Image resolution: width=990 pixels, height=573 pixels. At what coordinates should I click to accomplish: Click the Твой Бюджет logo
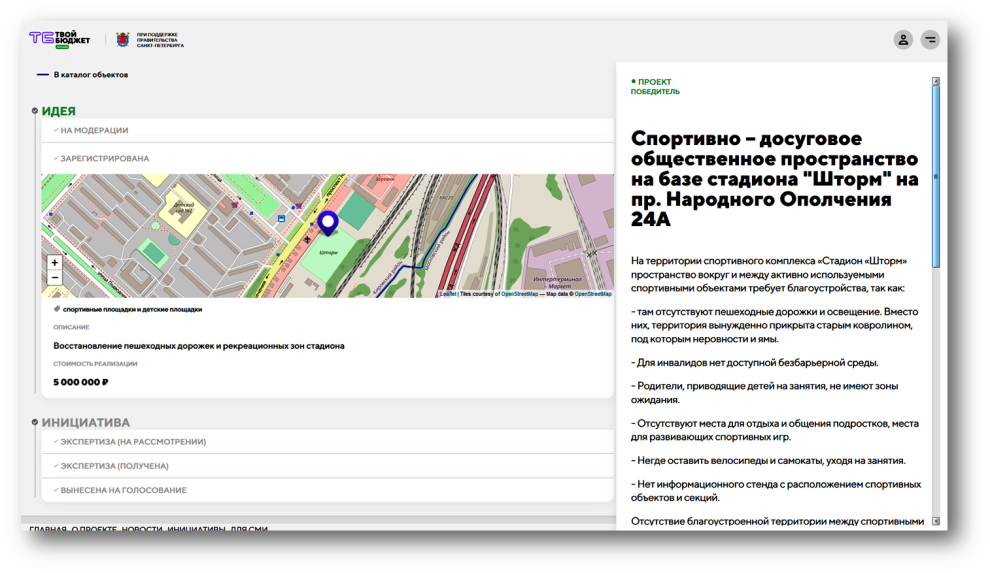tap(59, 39)
